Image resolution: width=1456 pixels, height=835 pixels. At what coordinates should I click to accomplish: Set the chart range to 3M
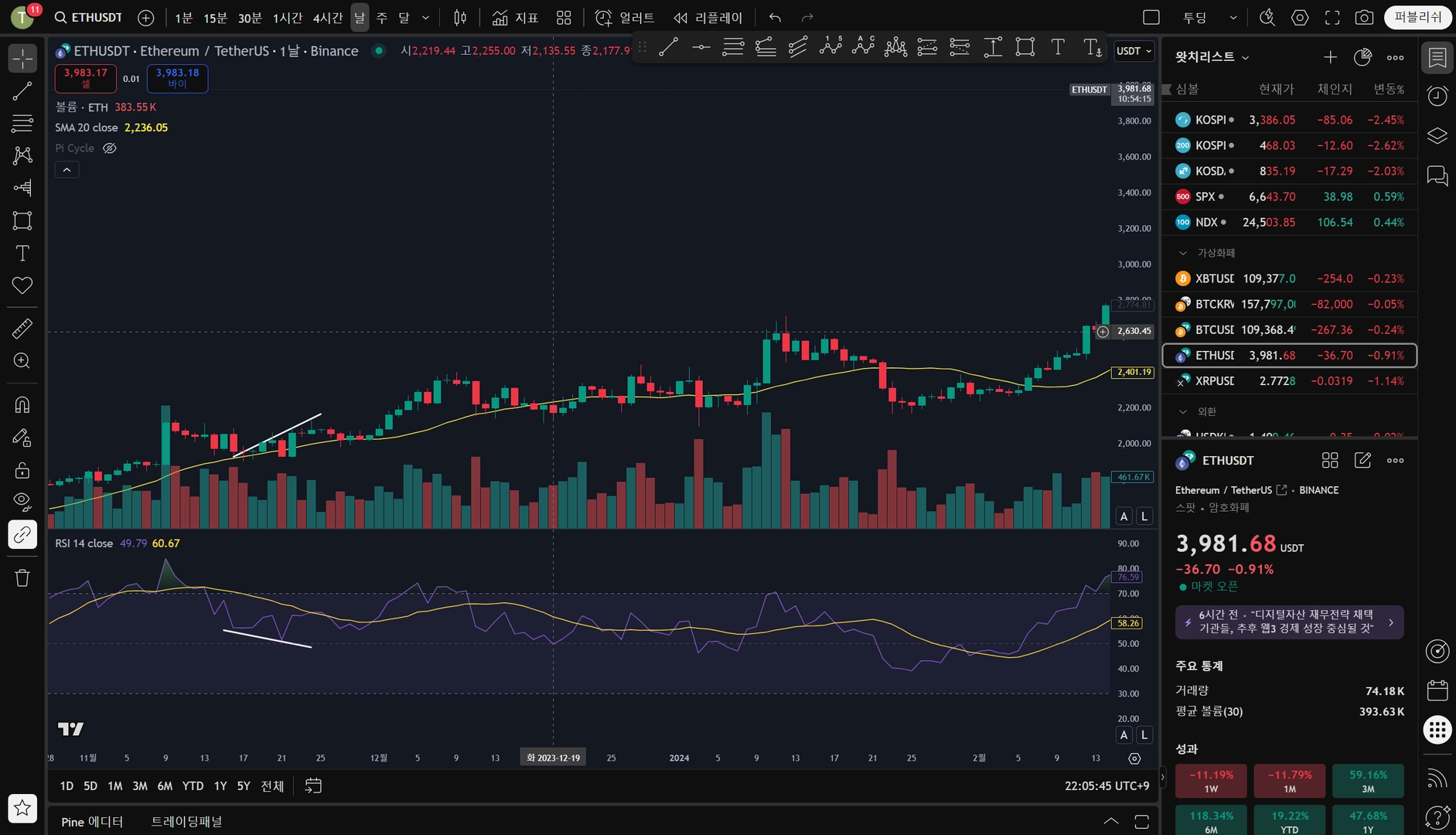(x=140, y=786)
